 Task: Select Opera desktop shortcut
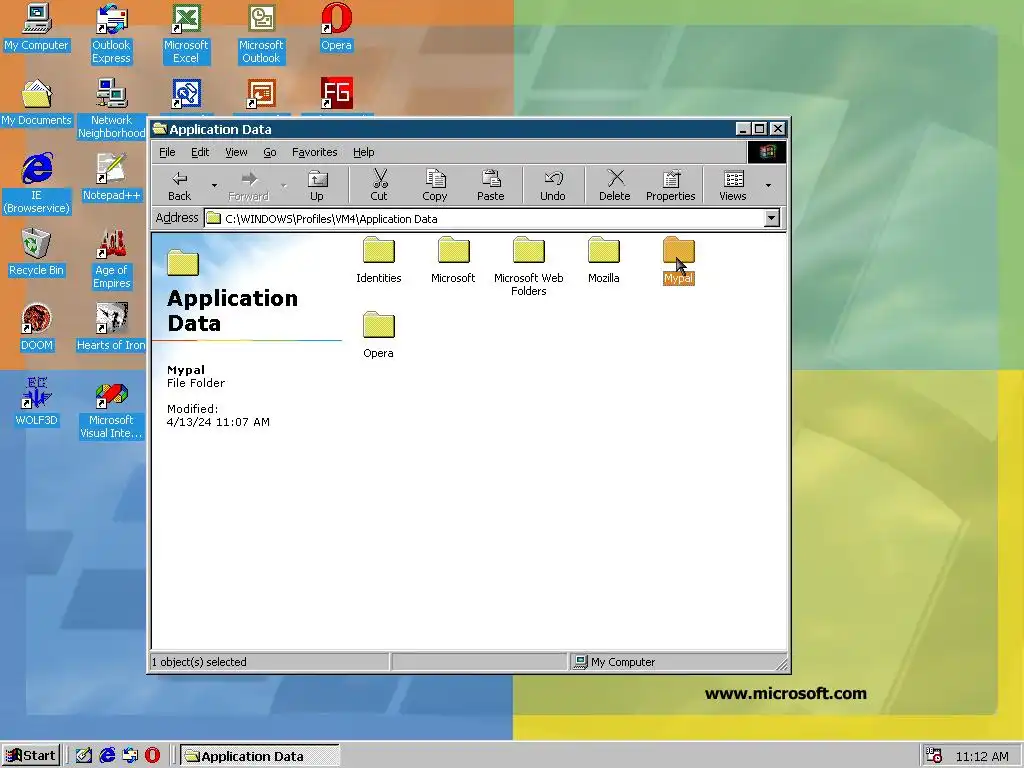(x=336, y=27)
